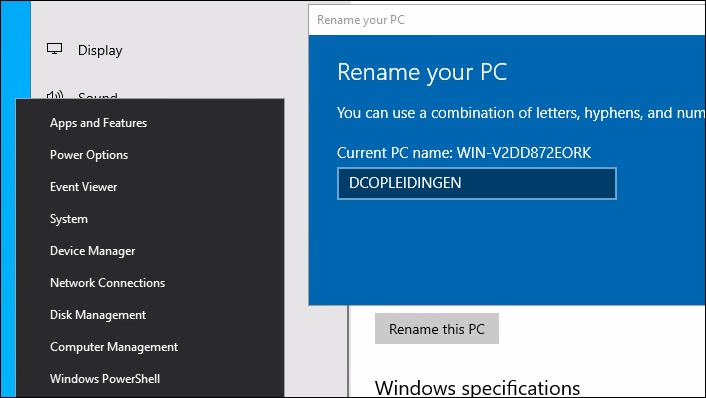Open Apps and Features from context menu
Image resolution: width=706 pixels, height=398 pixels.
tap(149, 123)
